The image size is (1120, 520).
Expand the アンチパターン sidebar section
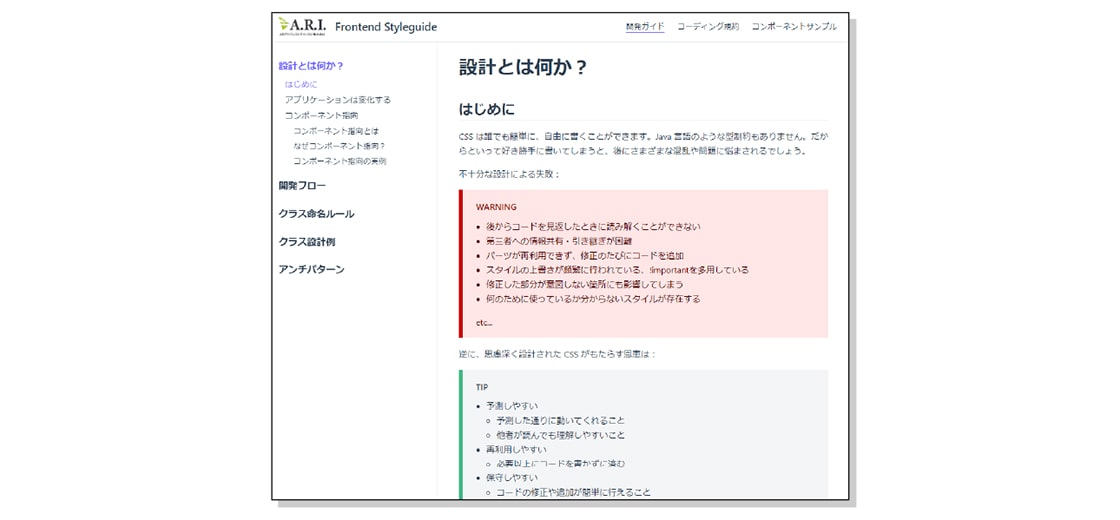[x=311, y=269]
